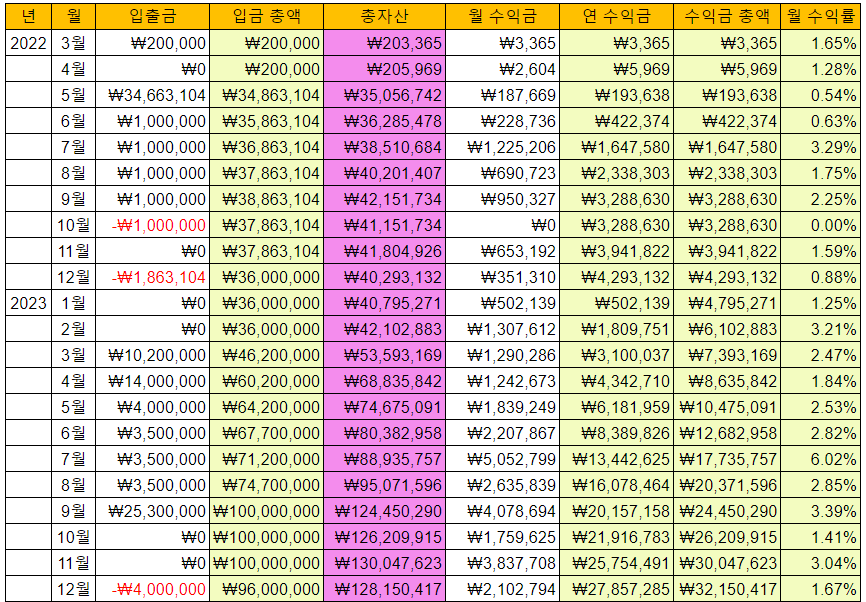Select cumulative profit ₩26,209,915

(x=727, y=537)
